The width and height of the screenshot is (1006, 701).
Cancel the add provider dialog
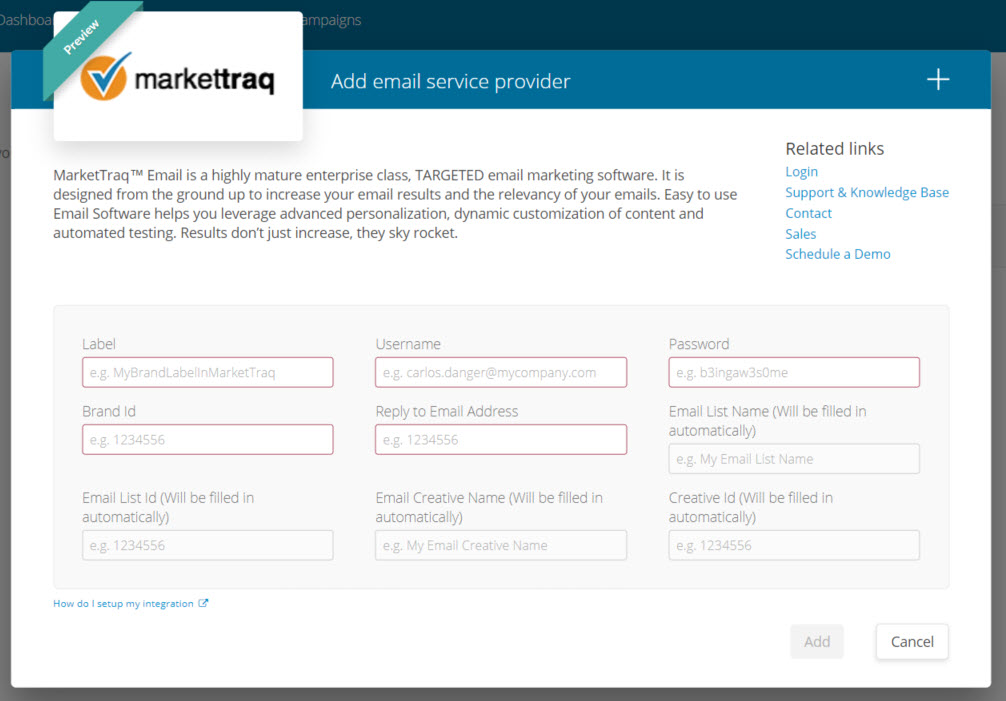(x=912, y=642)
